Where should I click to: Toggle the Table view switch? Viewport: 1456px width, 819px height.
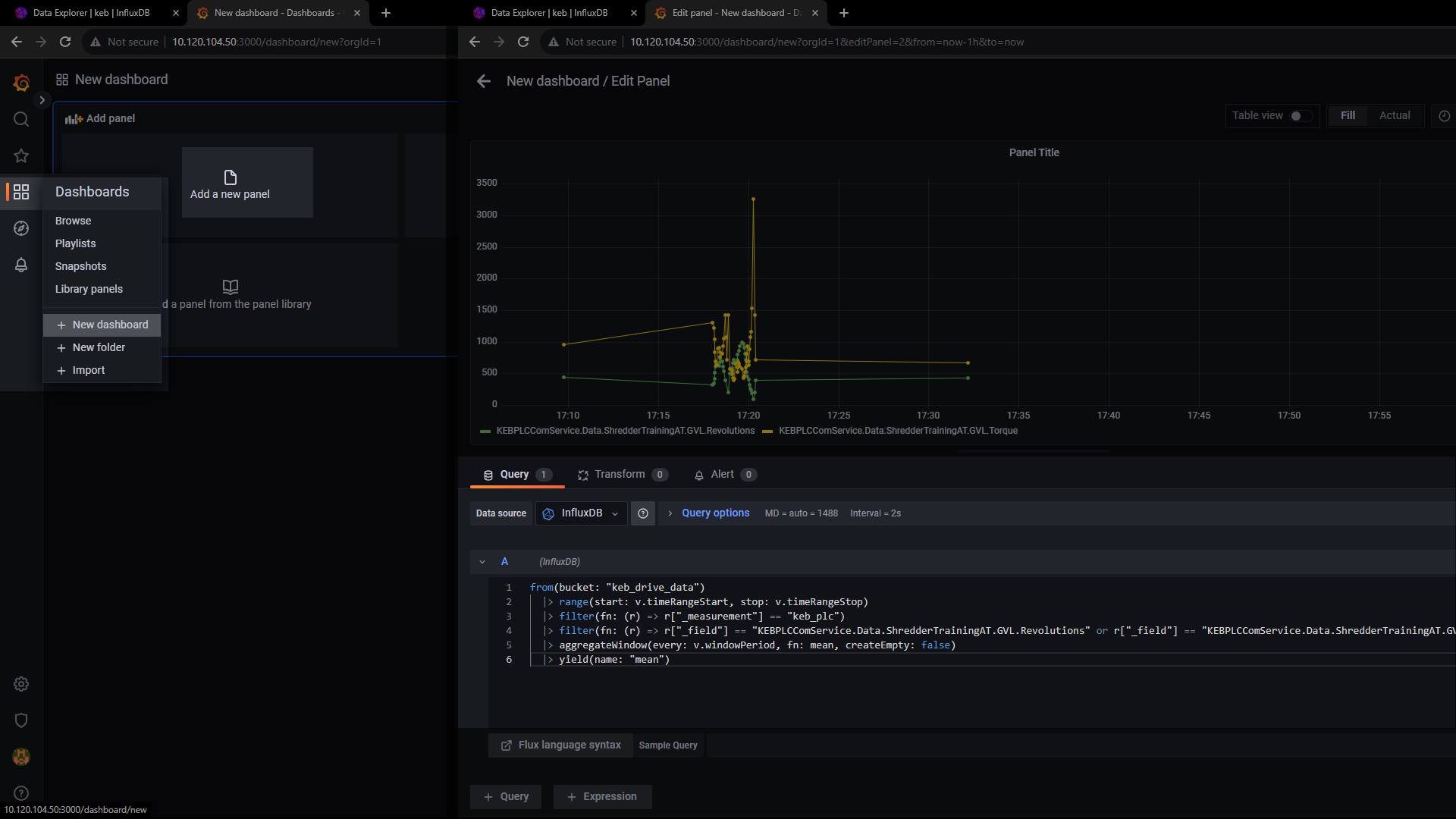(1300, 116)
